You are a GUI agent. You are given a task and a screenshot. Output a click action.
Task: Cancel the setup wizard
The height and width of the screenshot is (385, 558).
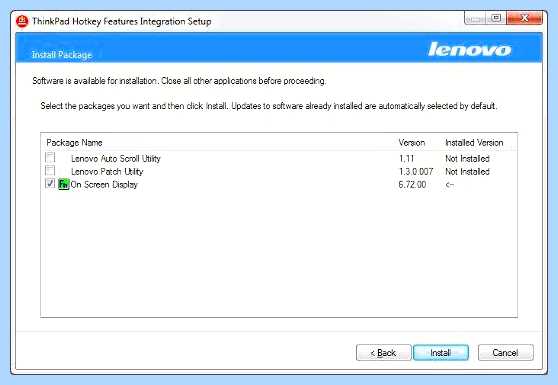[506, 353]
